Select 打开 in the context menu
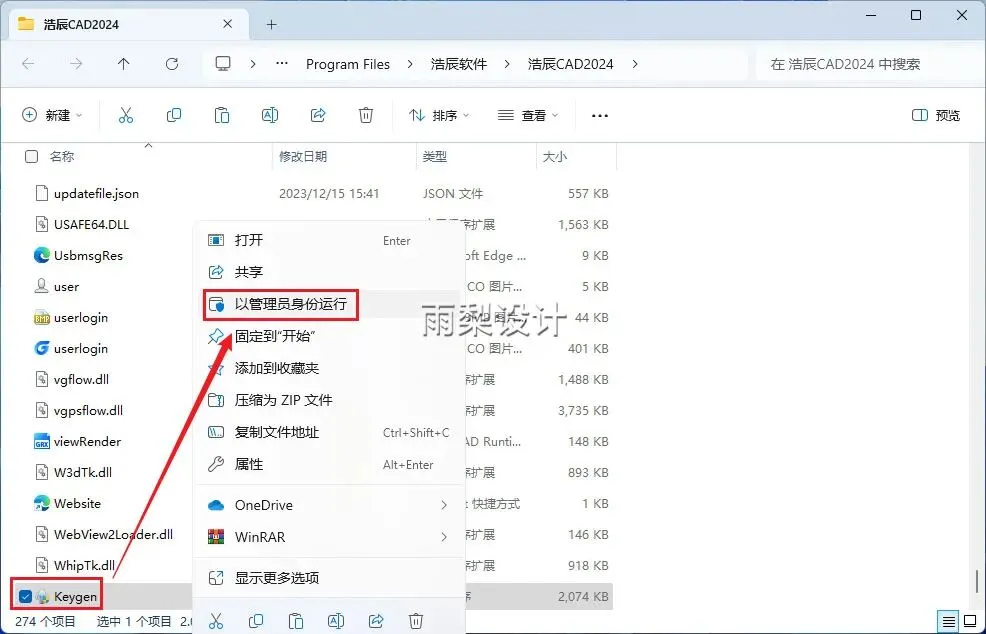 coord(330,240)
